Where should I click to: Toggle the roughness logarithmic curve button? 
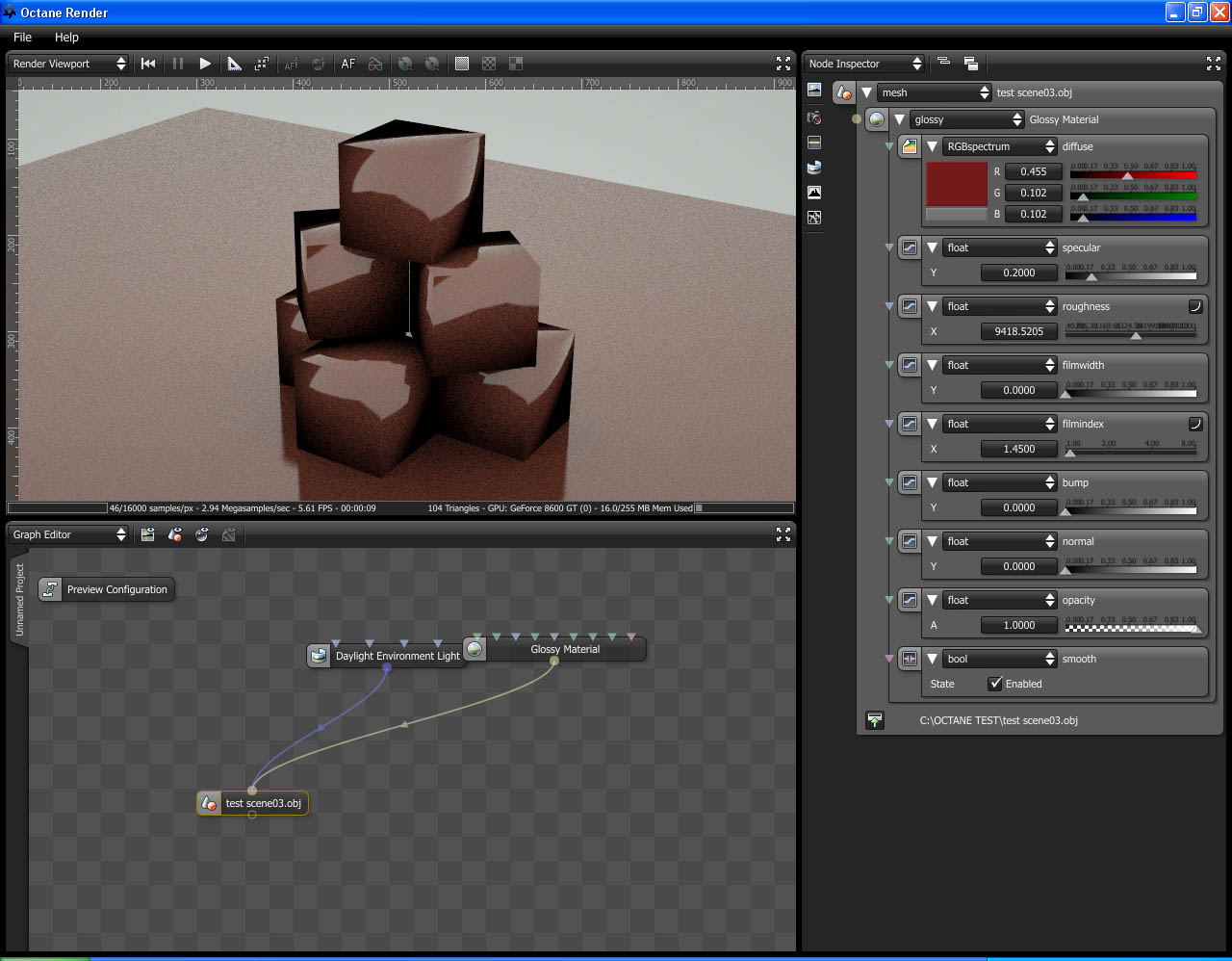(1195, 306)
